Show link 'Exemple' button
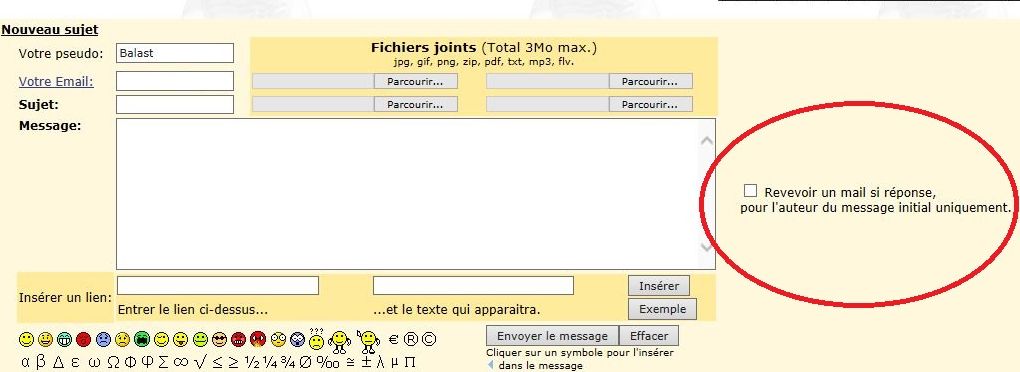The width and height of the screenshot is (1020, 372). [x=662, y=309]
